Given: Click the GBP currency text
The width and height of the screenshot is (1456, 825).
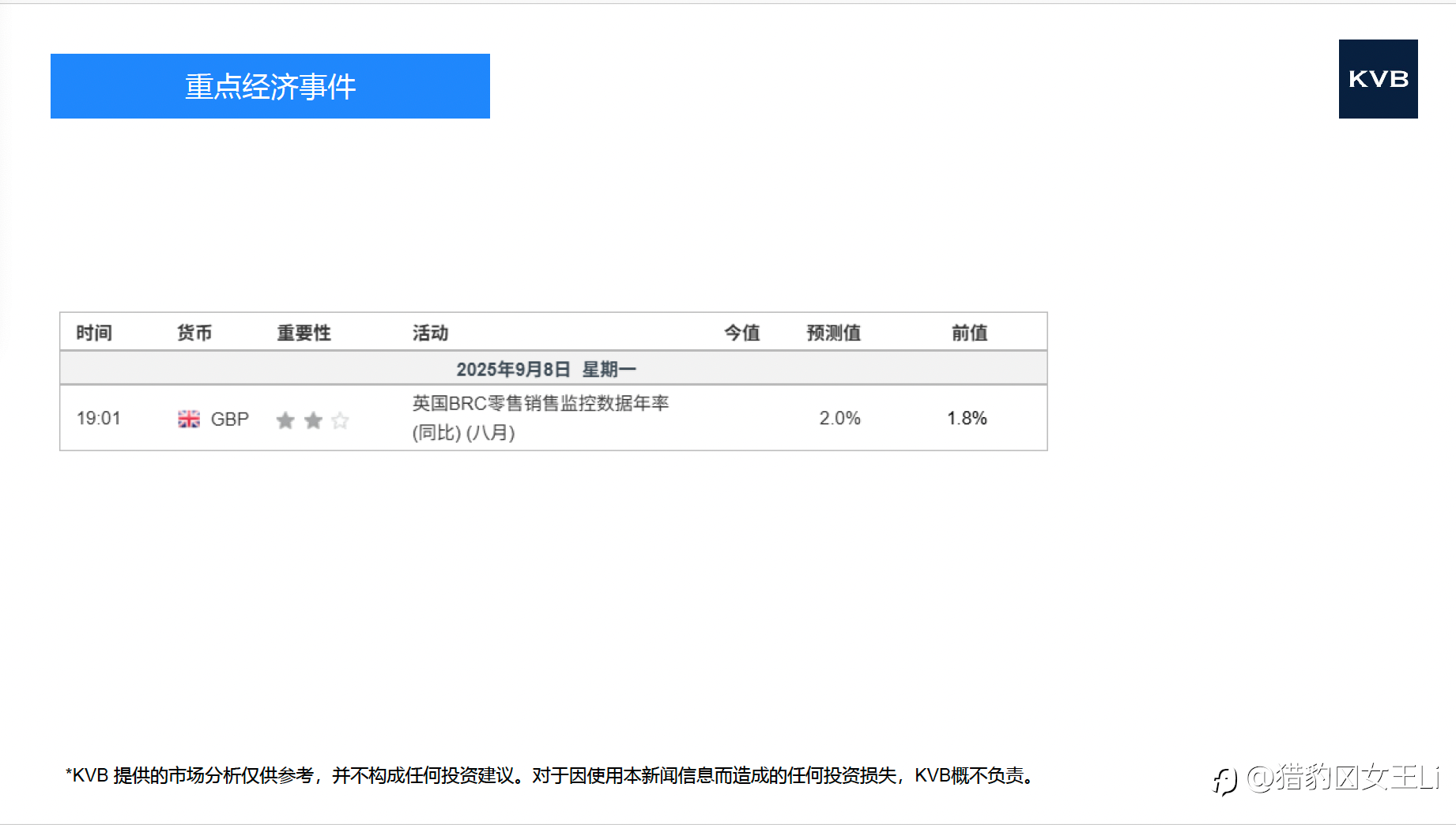Looking at the screenshot, I should (x=230, y=419).
